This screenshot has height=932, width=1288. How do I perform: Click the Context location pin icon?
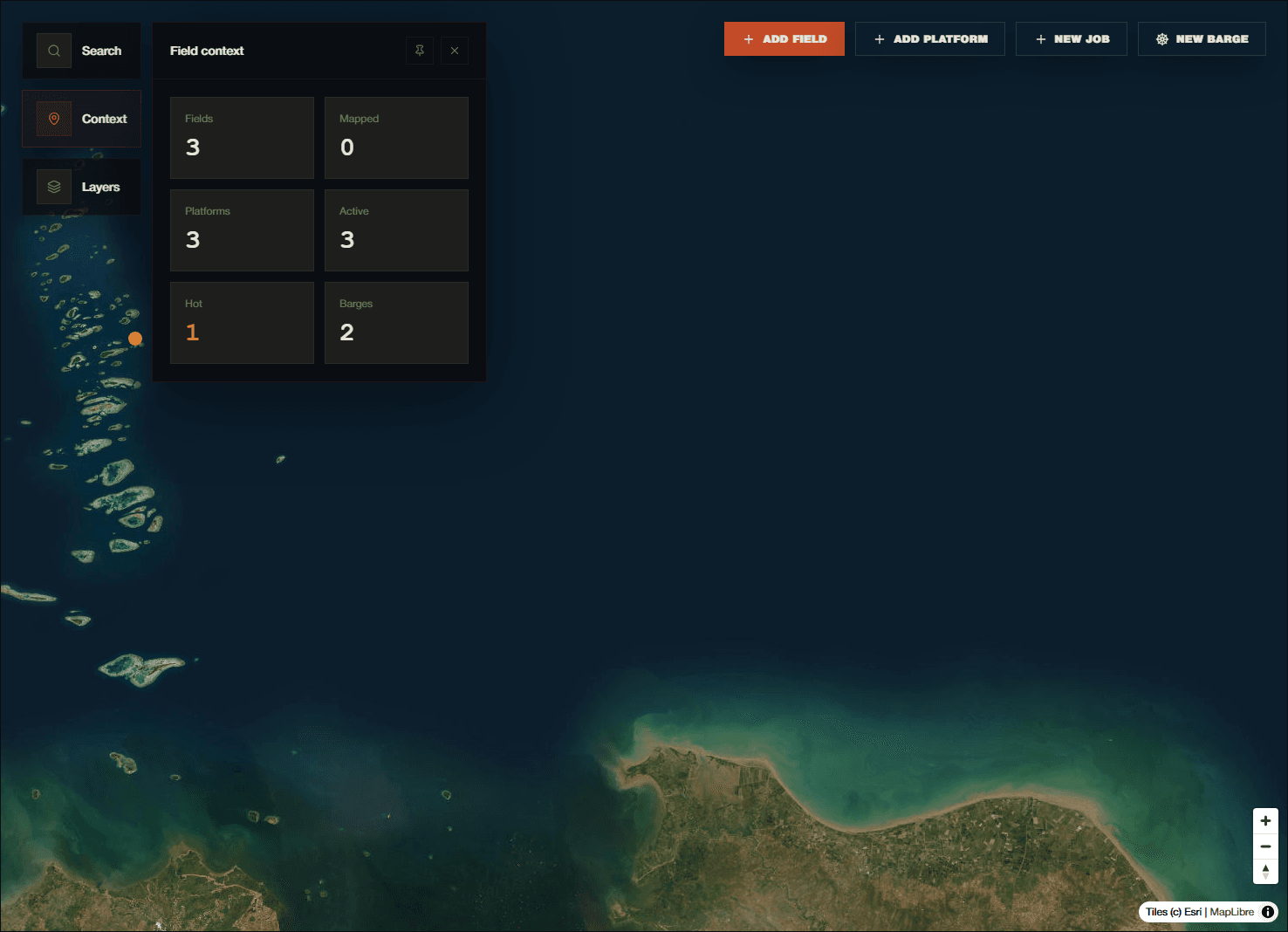coord(53,119)
